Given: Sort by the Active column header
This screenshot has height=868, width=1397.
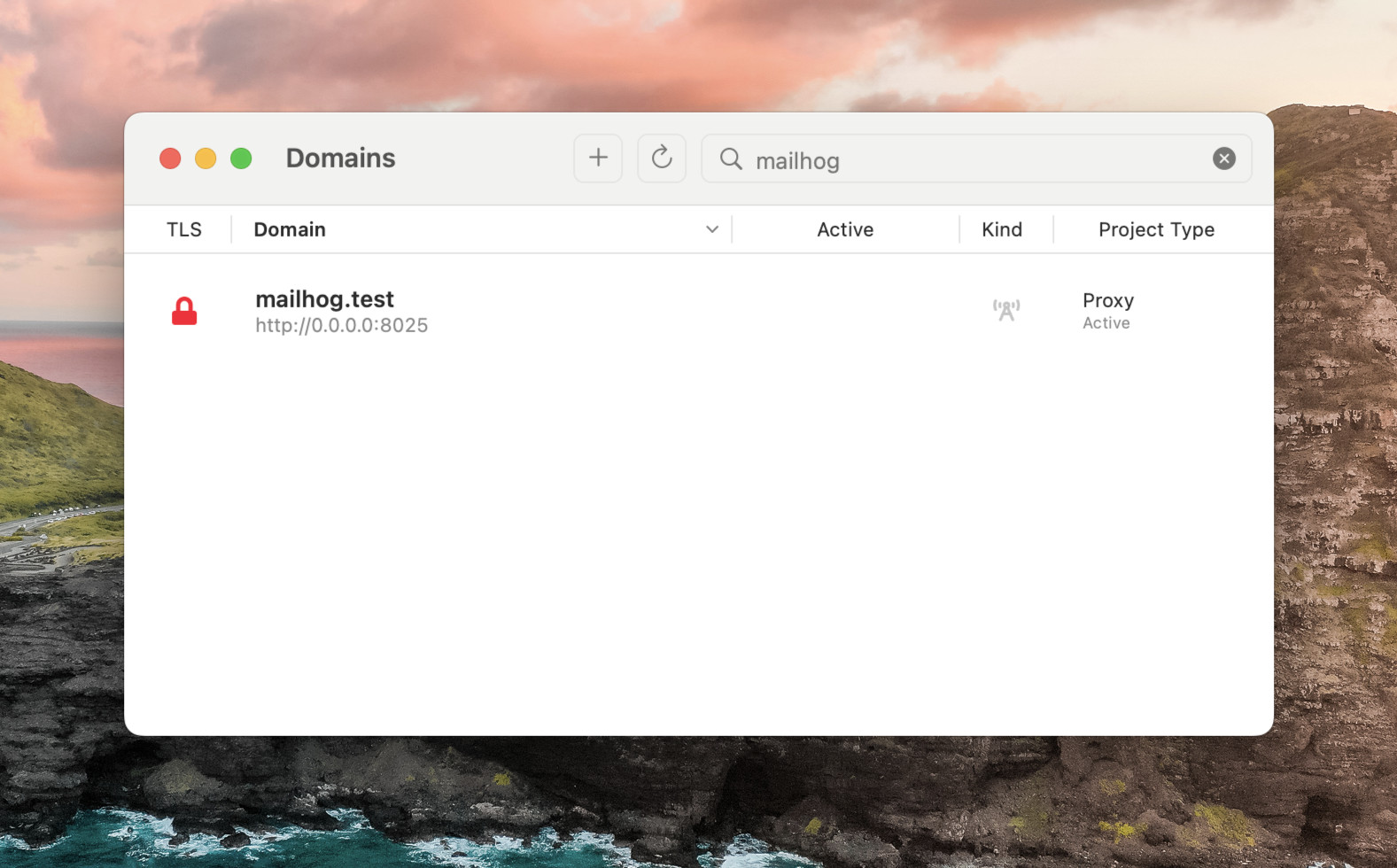Looking at the screenshot, I should 845,229.
